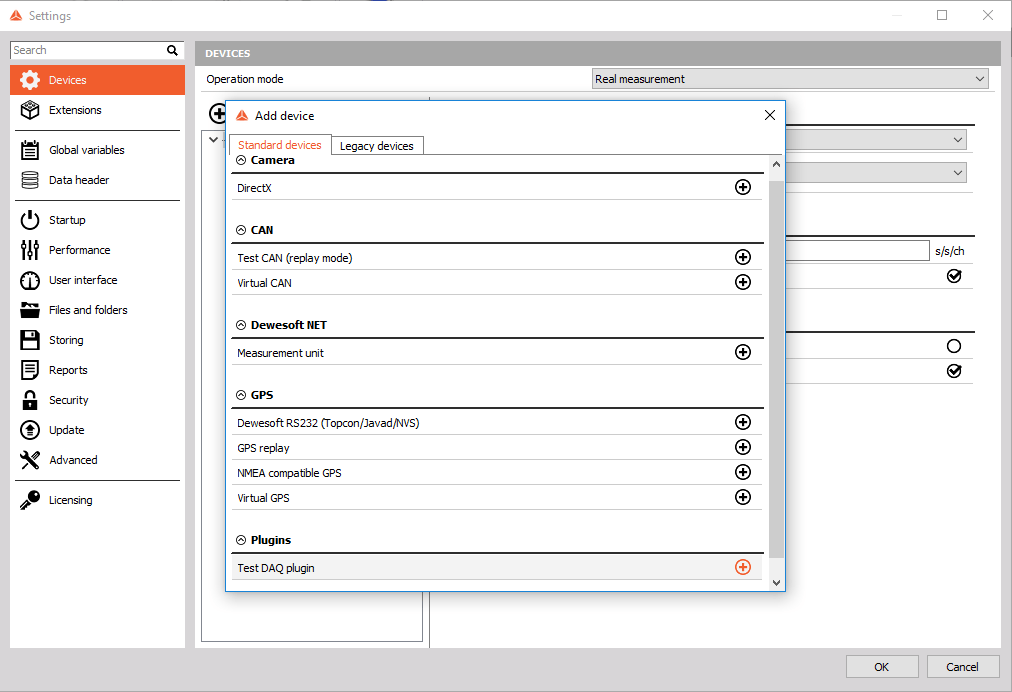Click the search magnifier icon
This screenshot has height=692, width=1012.
point(172,50)
